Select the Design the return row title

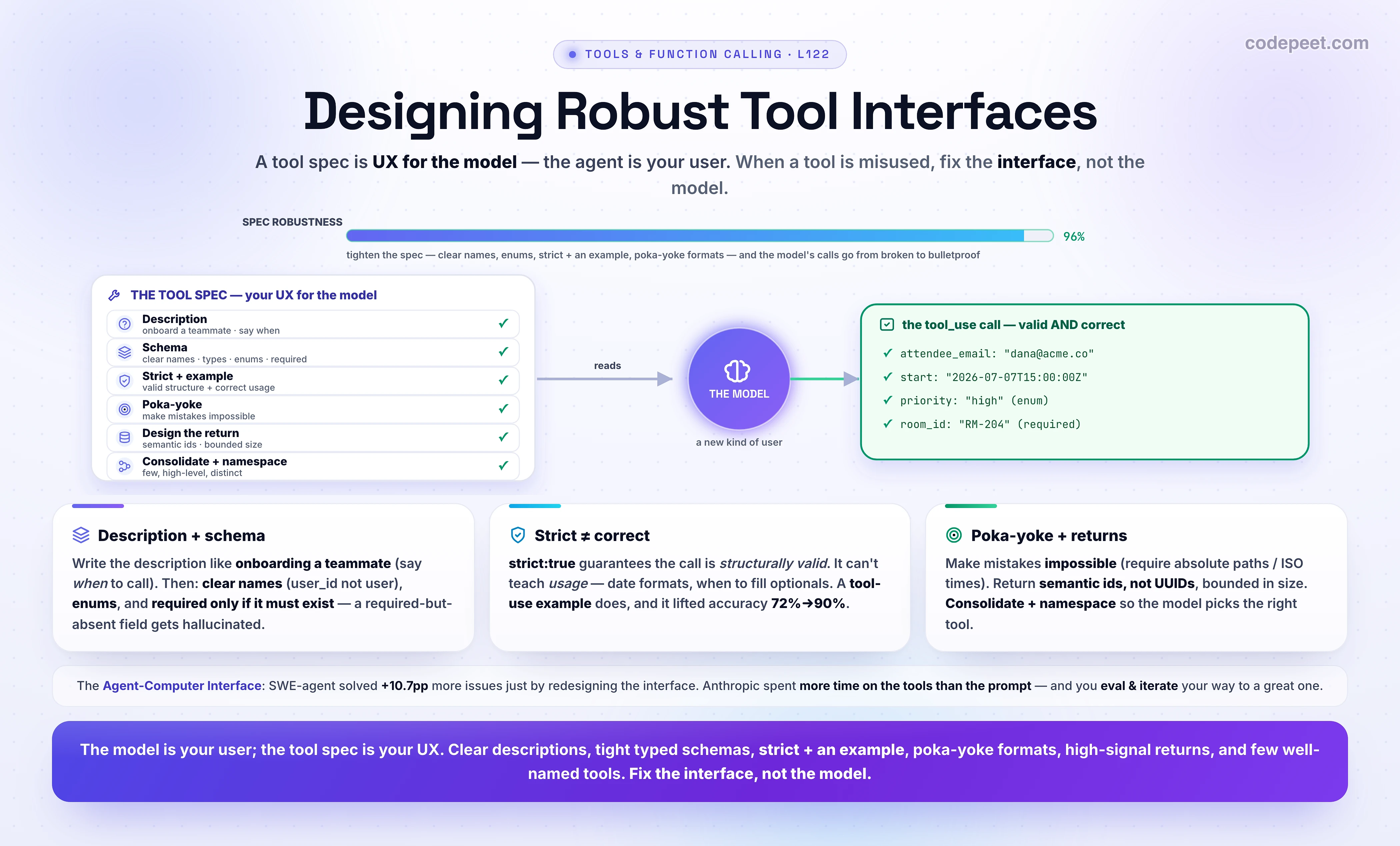click(190, 433)
